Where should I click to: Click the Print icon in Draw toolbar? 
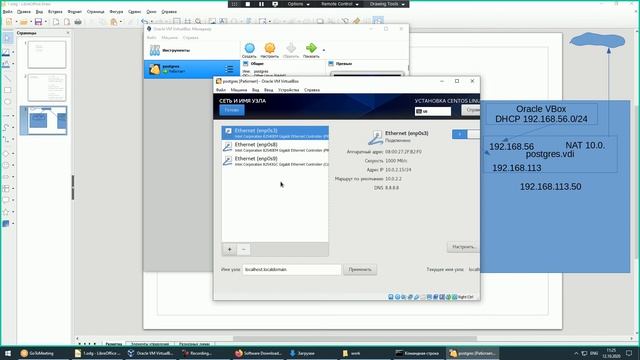(78, 22)
